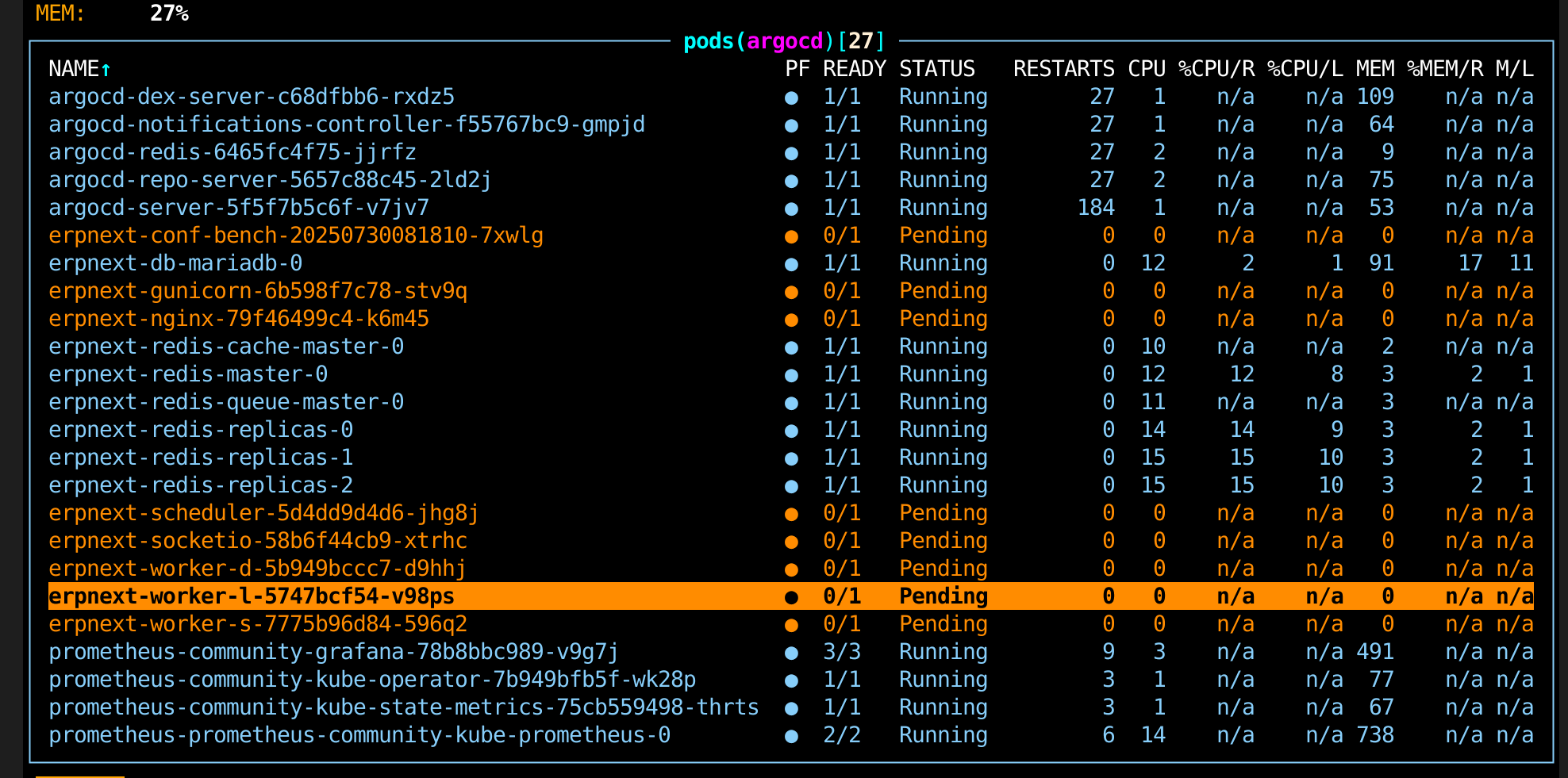Click highlighted erpnext-worker-l-5747bcf54-v98ps row
Screen dimensions: 1568x778
[x=791, y=596]
